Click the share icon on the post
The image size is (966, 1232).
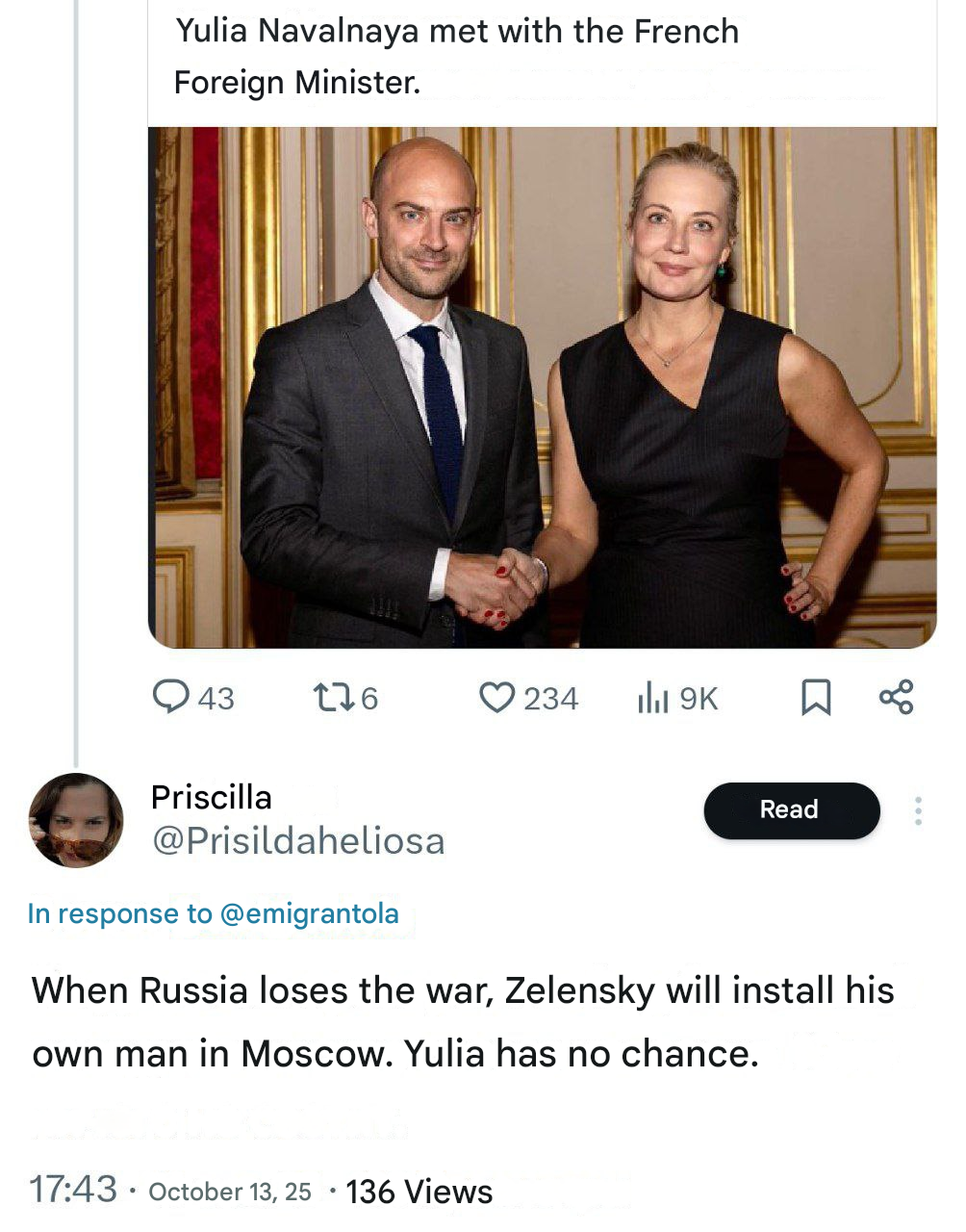(896, 697)
